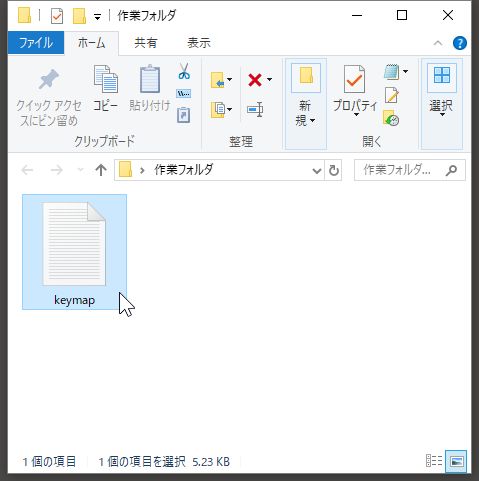Expand 選択 dropdown arrow
The height and width of the screenshot is (481, 479).
click(442, 115)
